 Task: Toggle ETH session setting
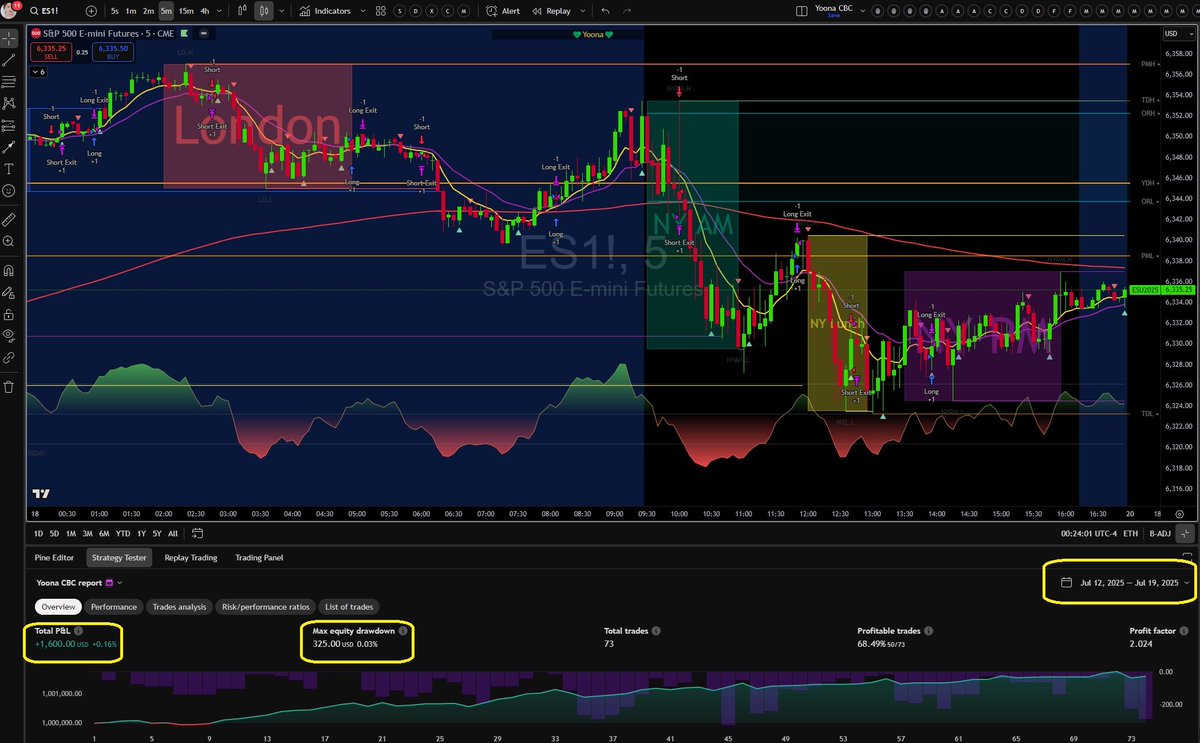(1131, 533)
